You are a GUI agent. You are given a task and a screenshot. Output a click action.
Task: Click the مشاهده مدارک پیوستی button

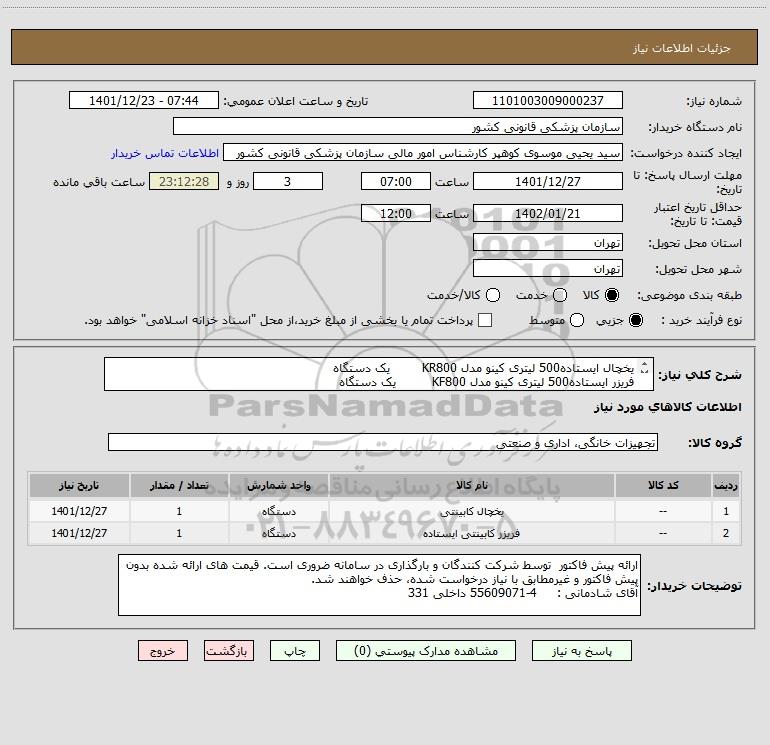click(x=426, y=651)
